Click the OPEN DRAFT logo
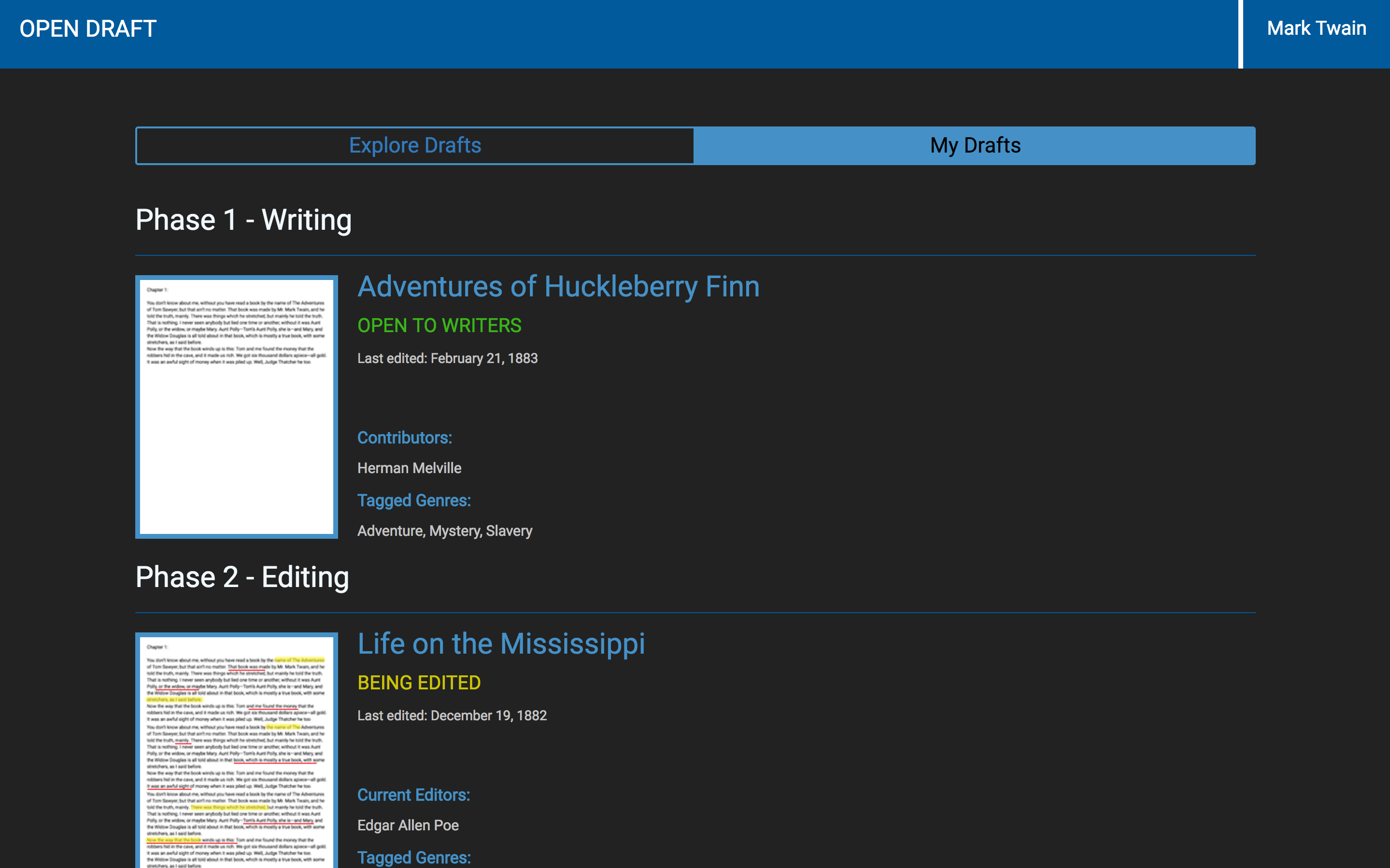1390x868 pixels. coord(88,28)
